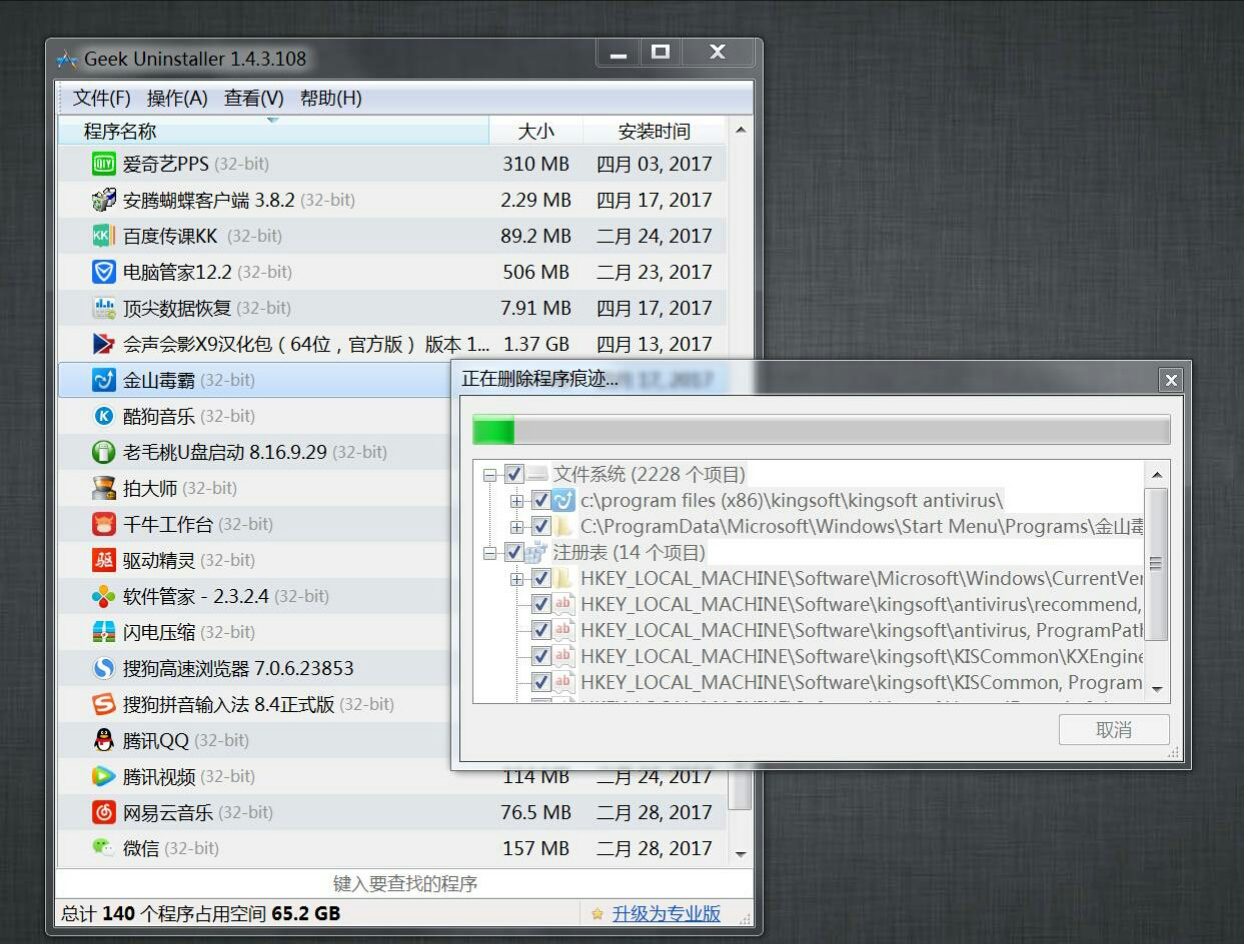This screenshot has width=1244, height=944.
Task: Open the 帮助(H) menu
Action: pos(331,98)
